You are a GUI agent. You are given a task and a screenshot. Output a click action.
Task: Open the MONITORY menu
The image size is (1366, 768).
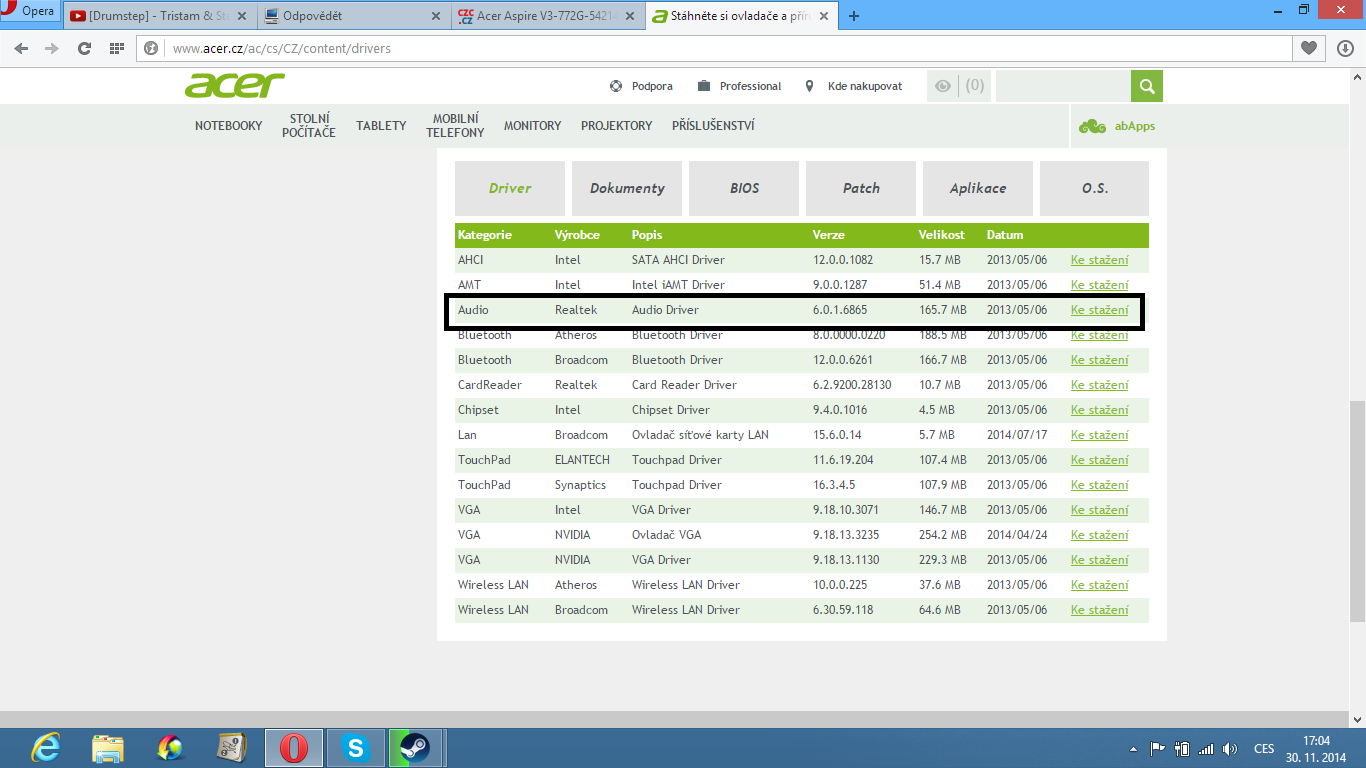[532, 126]
